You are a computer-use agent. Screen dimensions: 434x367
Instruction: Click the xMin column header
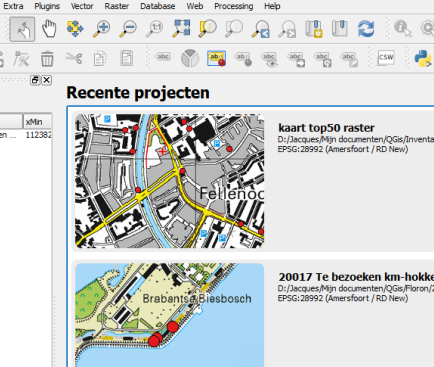(38, 122)
